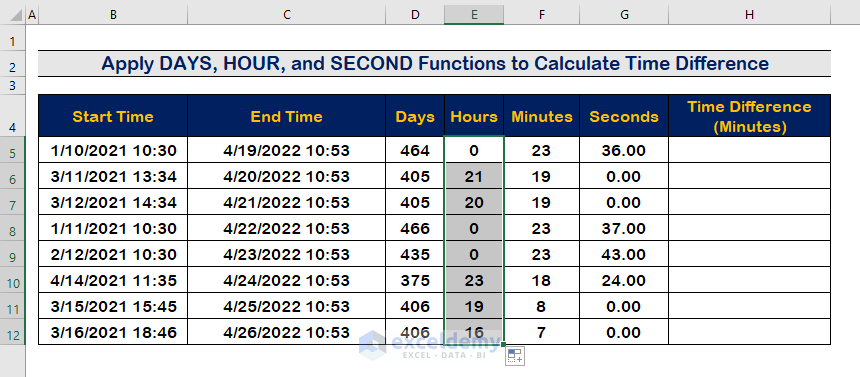
Task: Click empty Time Difference cell in row 5
Action: (749, 150)
